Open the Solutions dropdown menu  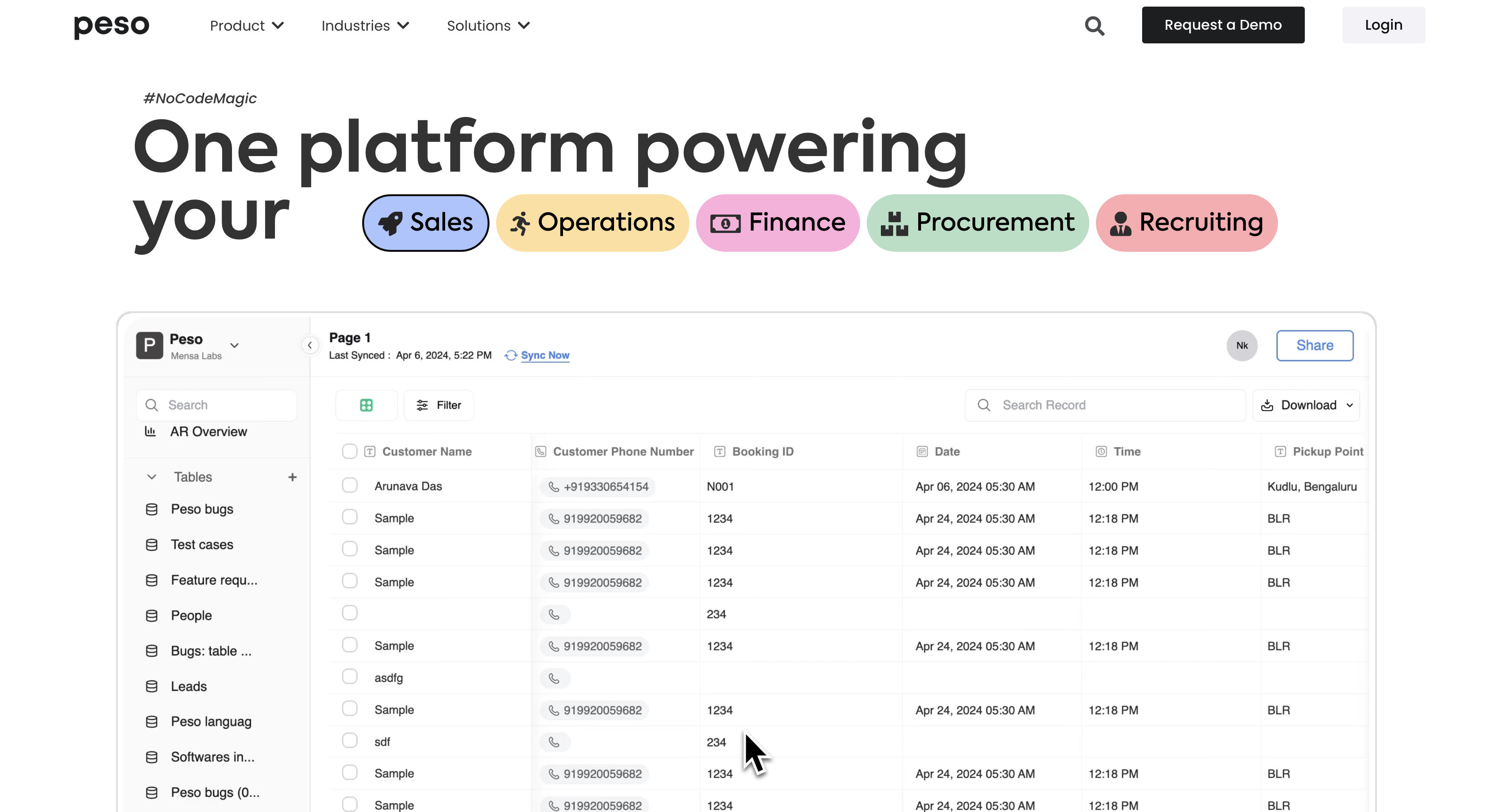489,26
